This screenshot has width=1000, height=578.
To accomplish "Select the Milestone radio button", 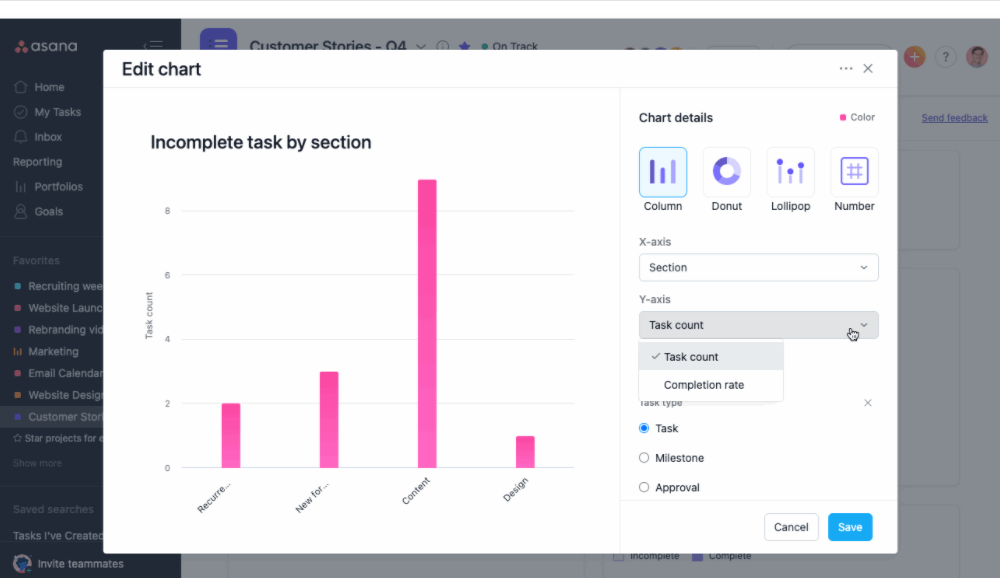I will [x=643, y=457].
